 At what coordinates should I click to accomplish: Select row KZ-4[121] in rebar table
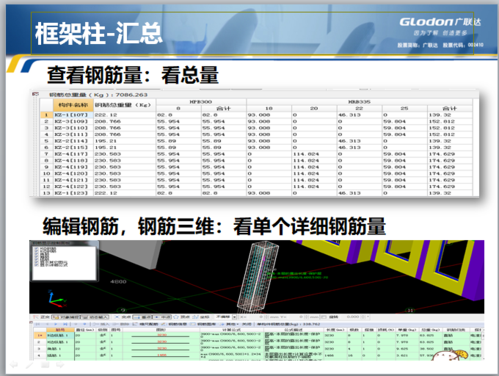coord(256,180)
